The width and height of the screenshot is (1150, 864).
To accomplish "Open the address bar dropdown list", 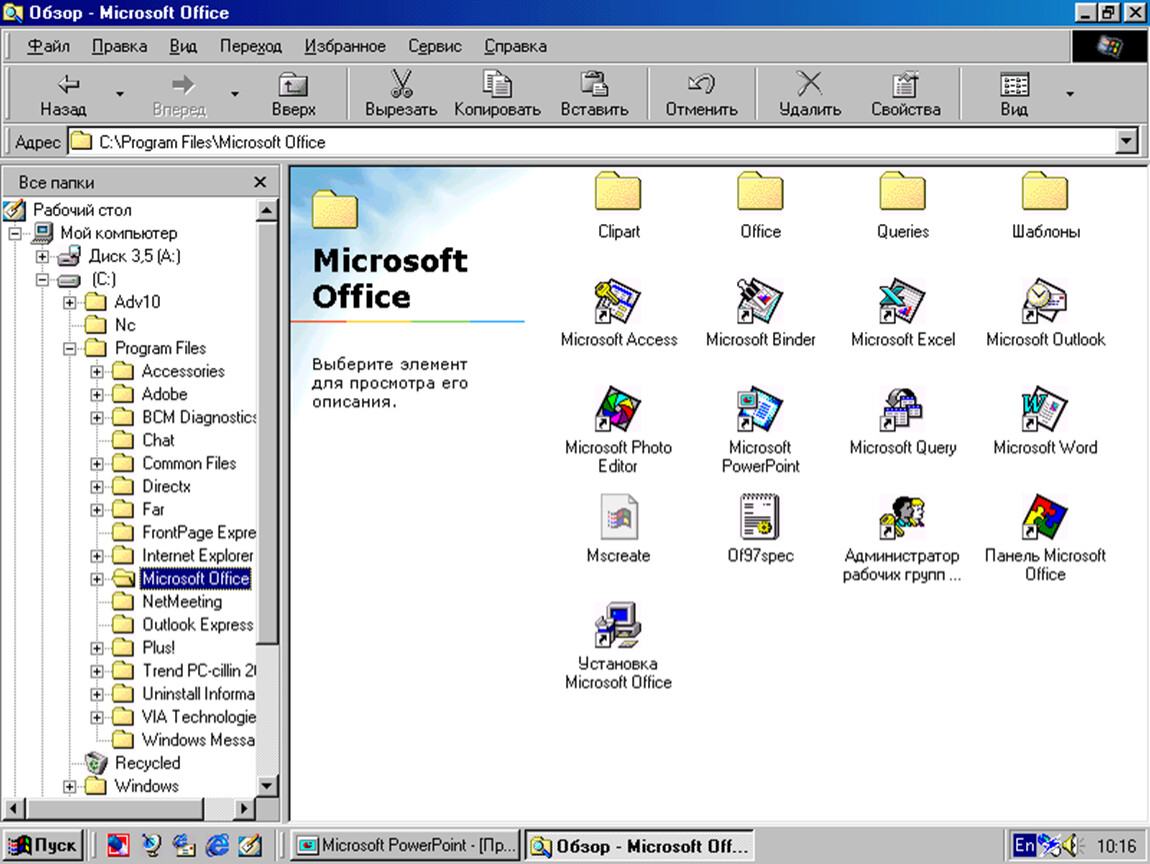I will click(x=1126, y=142).
